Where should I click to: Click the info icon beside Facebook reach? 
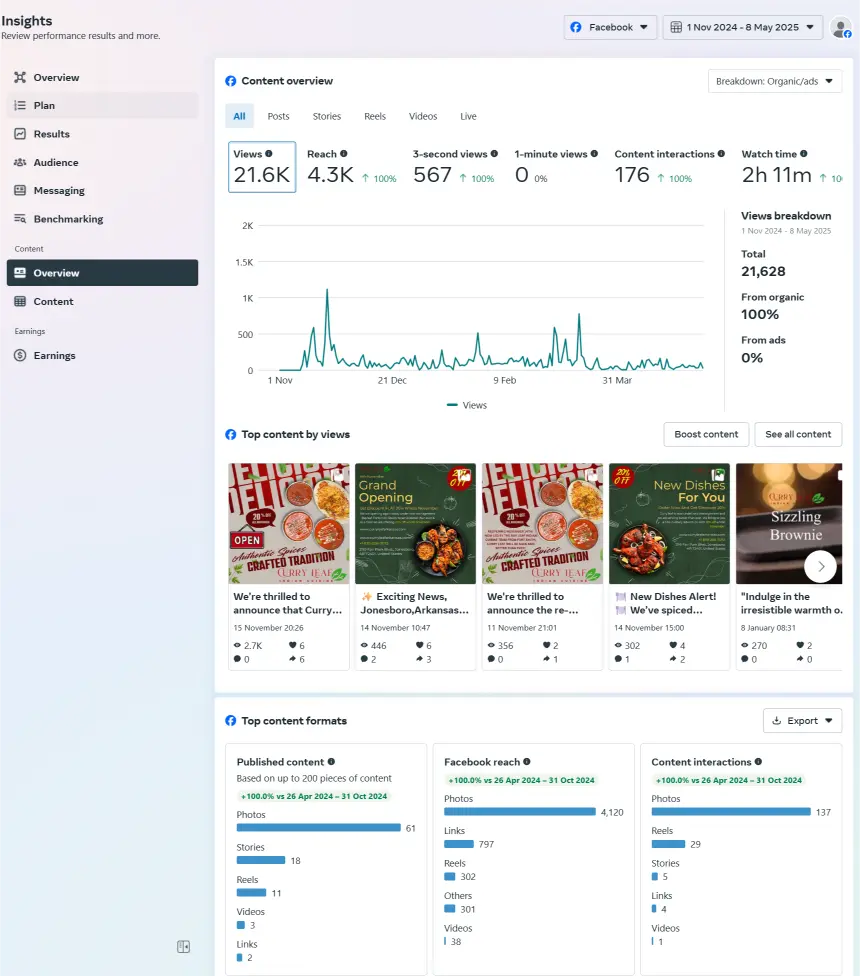(526, 761)
